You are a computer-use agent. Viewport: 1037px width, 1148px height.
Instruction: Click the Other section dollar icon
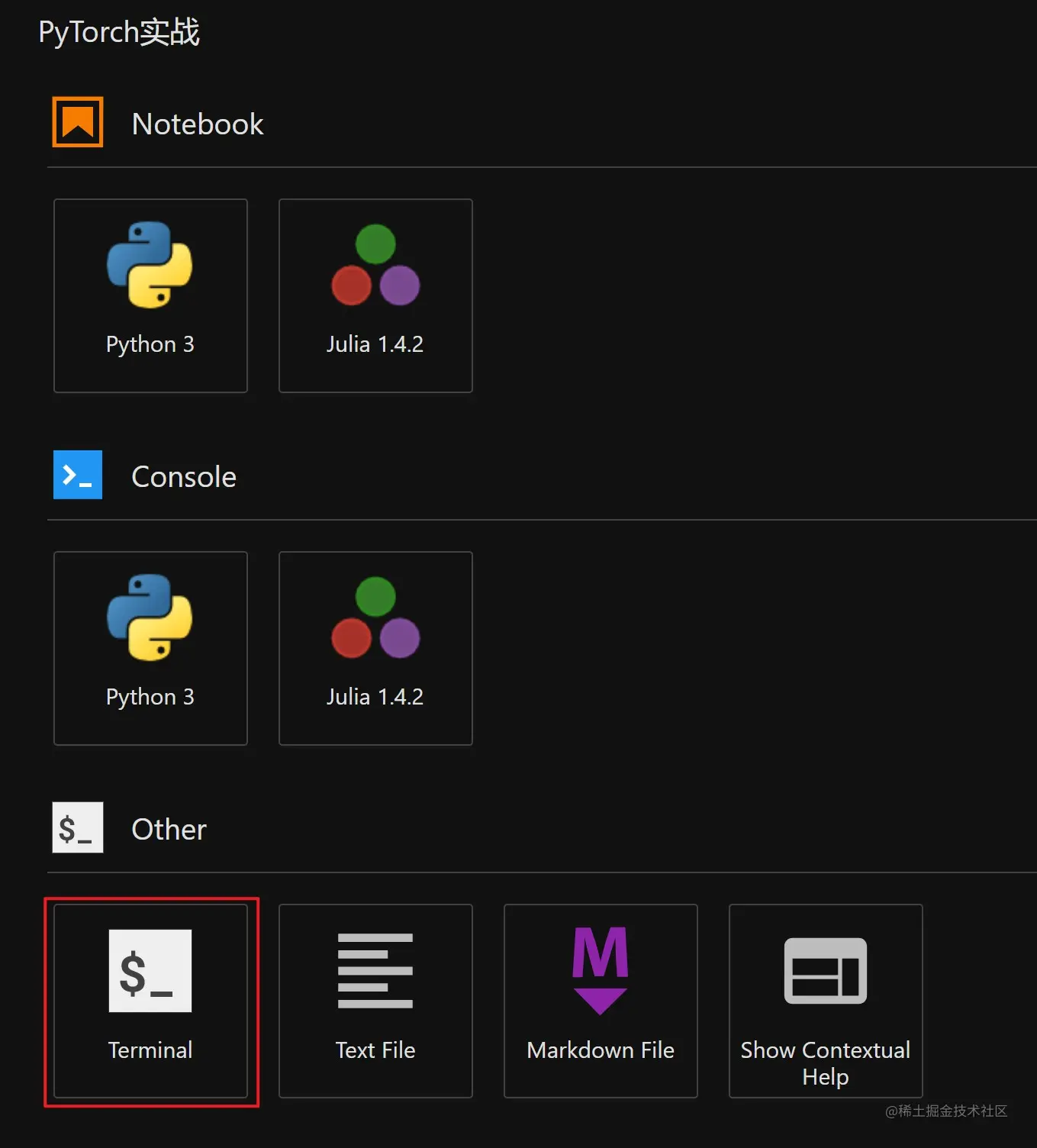[78, 827]
